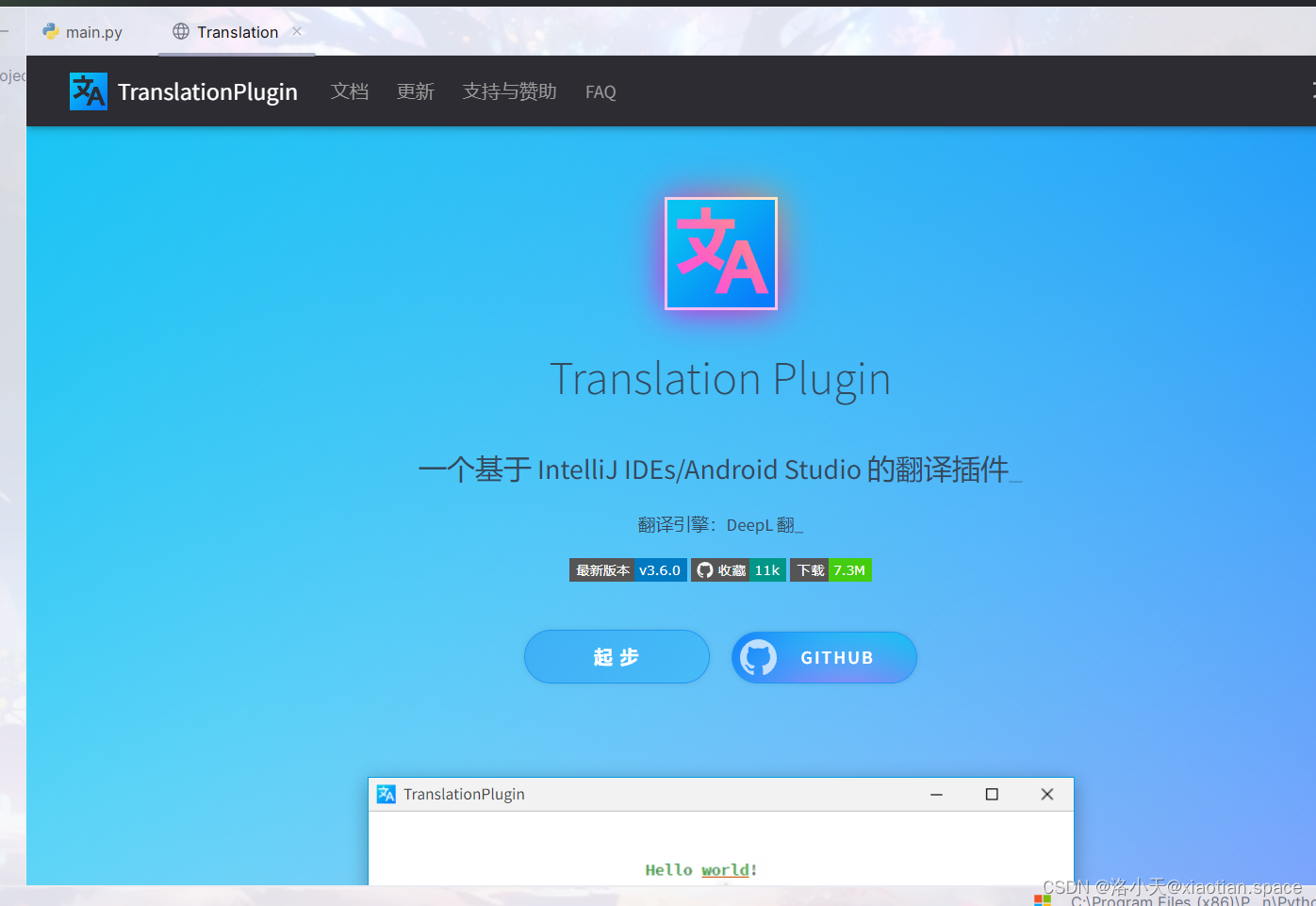Image resolution: width=1316 pixels, height=906 pixels.
Task: Open the 文档 docs menu item
Action: pyautogui.click(x=350, y=91)
